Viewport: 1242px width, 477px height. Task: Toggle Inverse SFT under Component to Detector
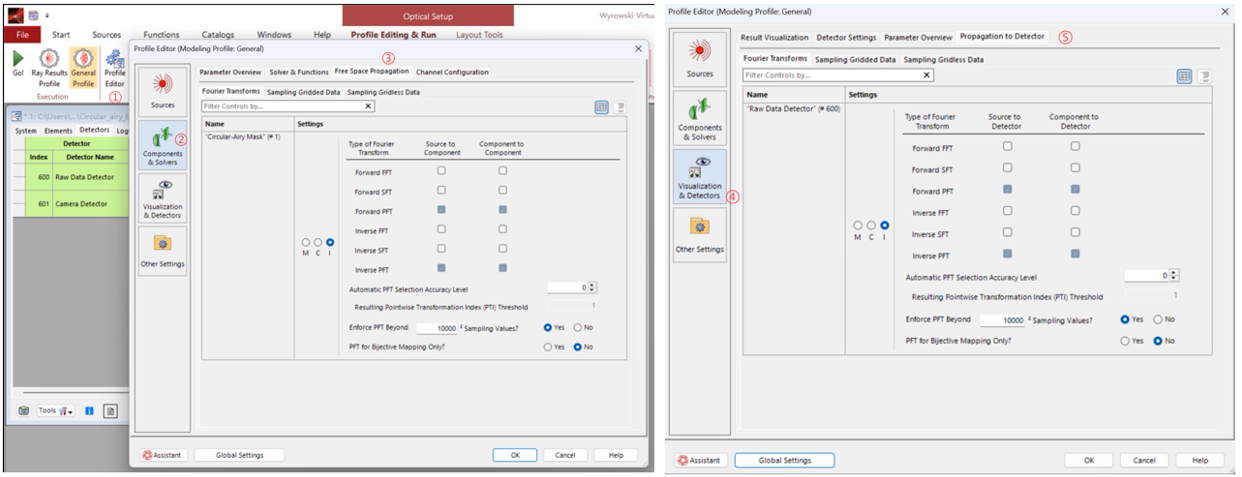[x=1075, y=233]
